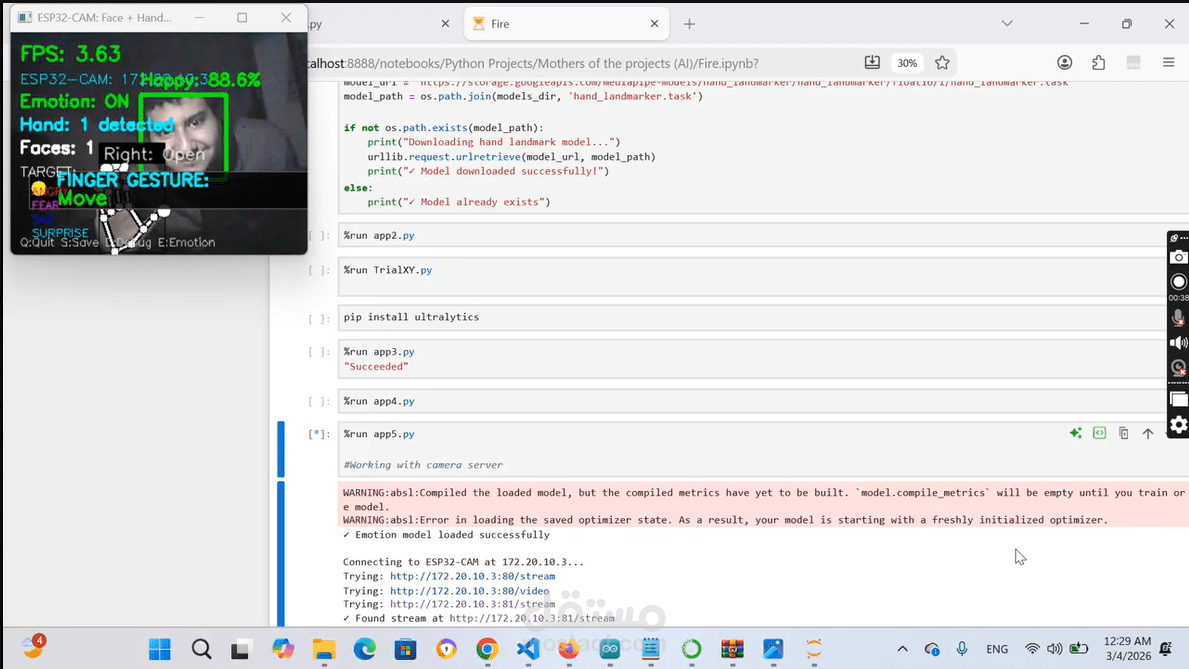Open Task View on the taskbar
This screenshot has height=669, width=1189.
pyautogui.click(x=241, y=649)
